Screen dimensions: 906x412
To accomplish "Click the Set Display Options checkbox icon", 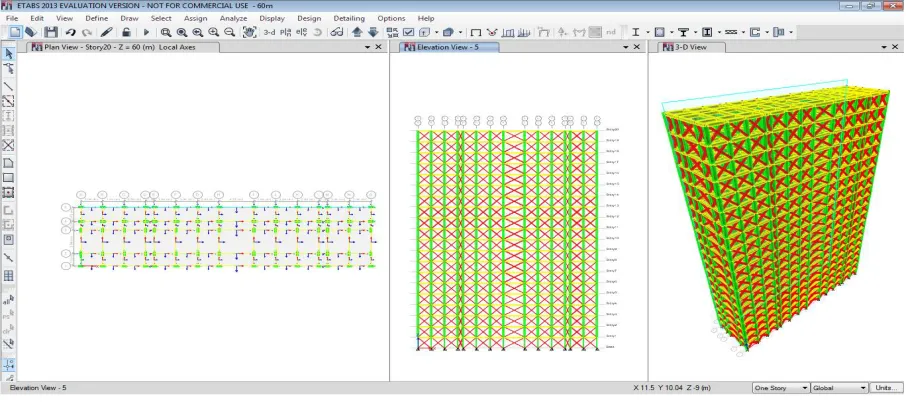I will (409, 32).
